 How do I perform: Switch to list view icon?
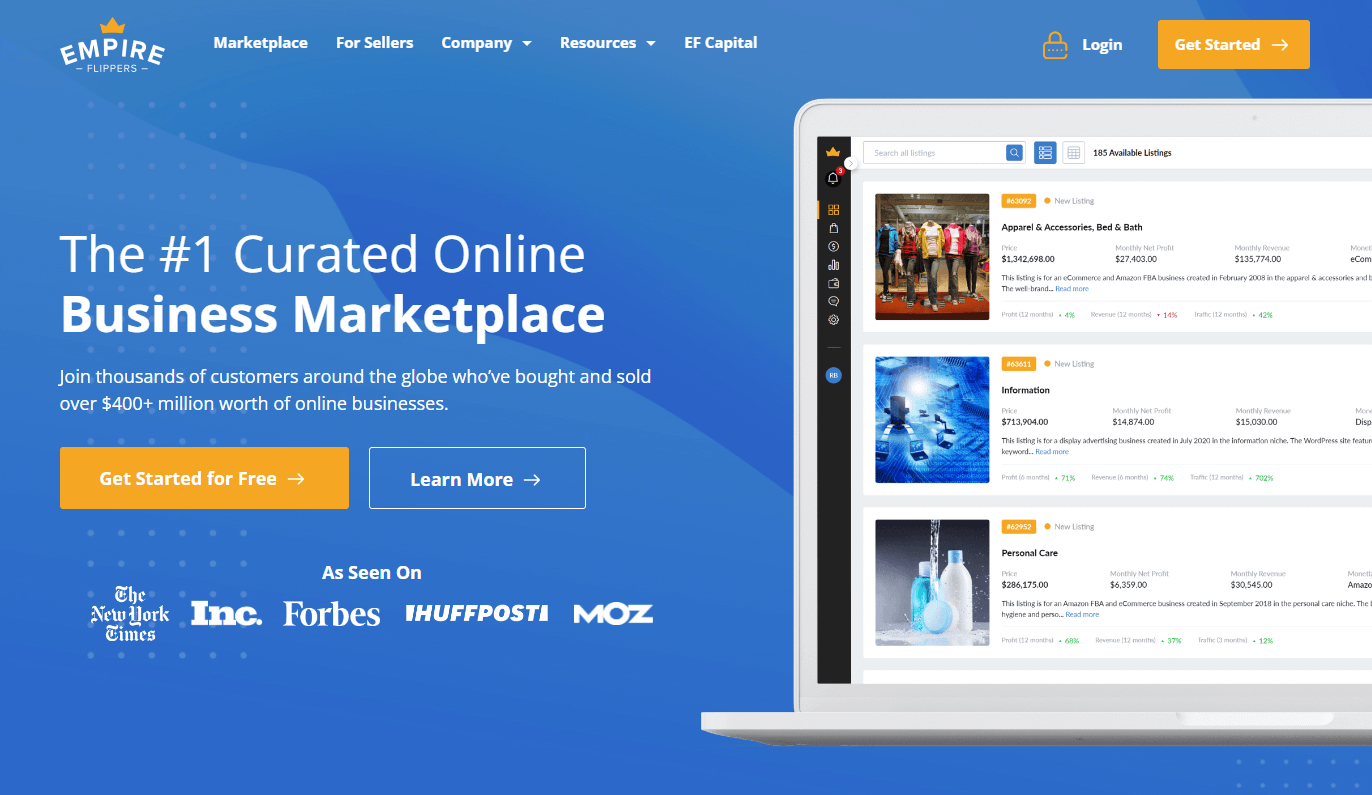(x=1045, y=153)
